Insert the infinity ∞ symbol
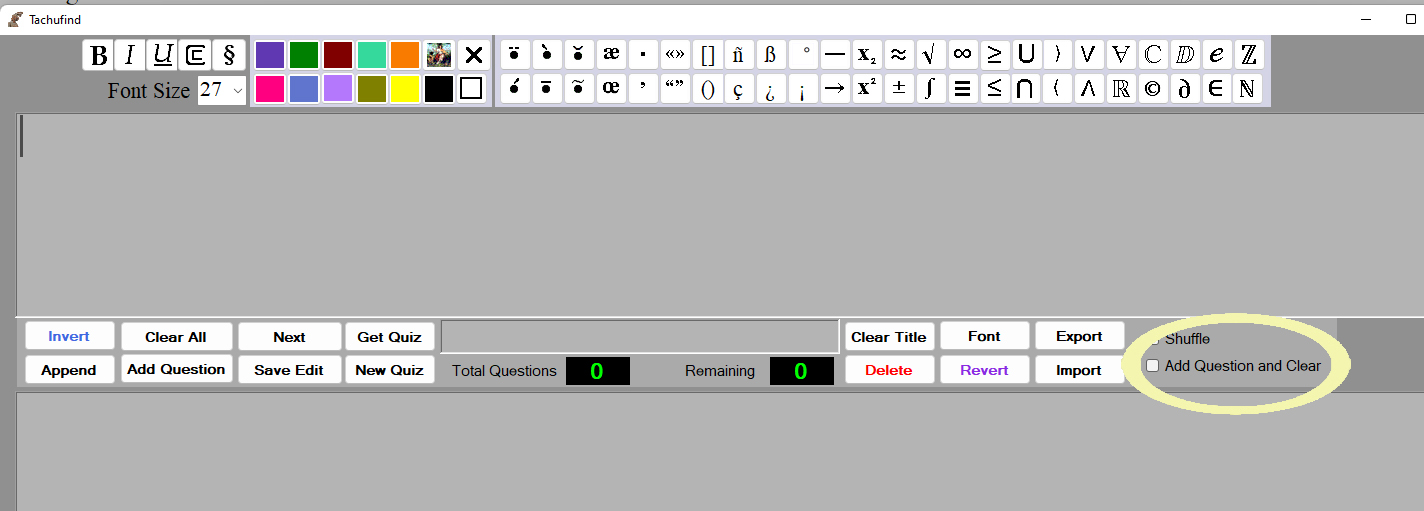 [x=962, y=54]
